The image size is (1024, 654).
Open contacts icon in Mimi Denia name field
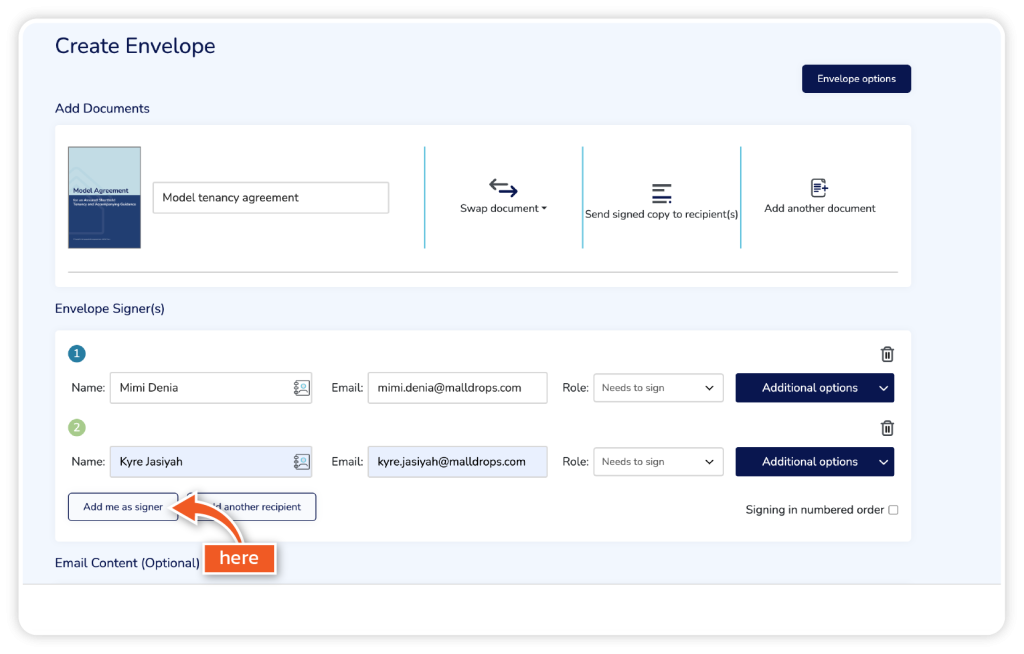pos(301,388)
